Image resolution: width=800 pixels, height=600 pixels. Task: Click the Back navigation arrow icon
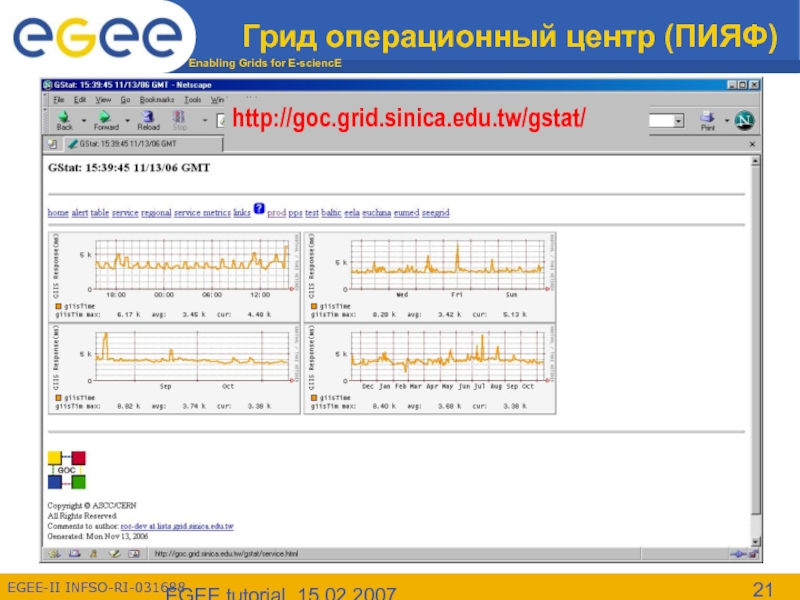pos(64,117)
